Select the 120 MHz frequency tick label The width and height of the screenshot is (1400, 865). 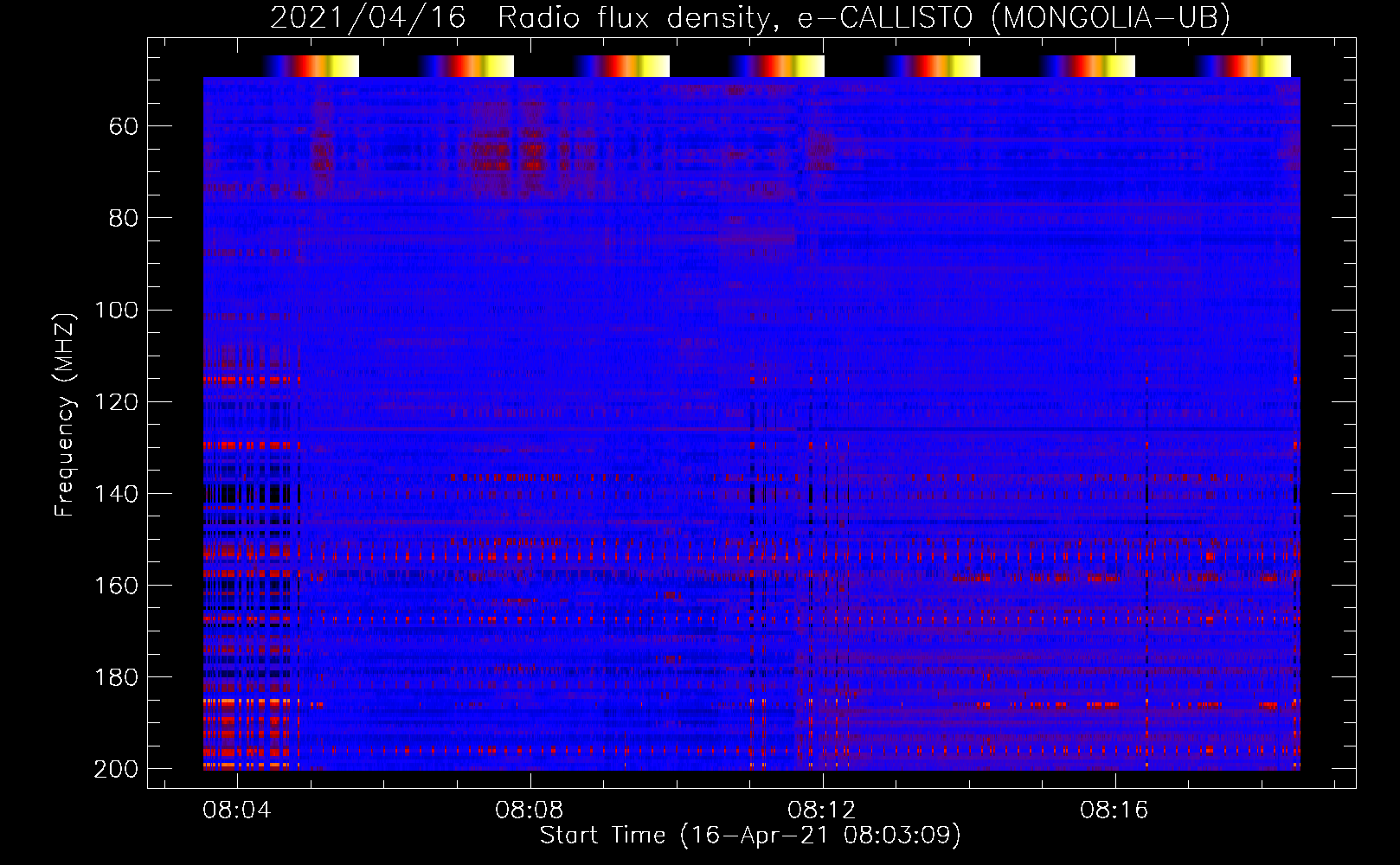click(117, 402)
